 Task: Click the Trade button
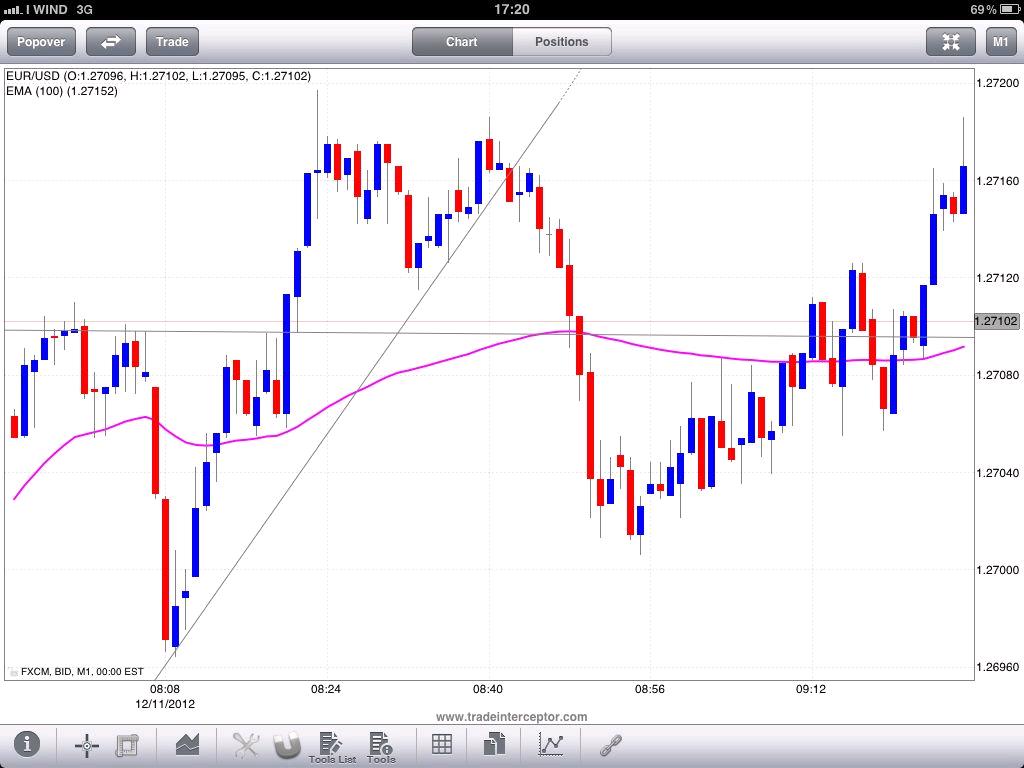tap(172, 42)
